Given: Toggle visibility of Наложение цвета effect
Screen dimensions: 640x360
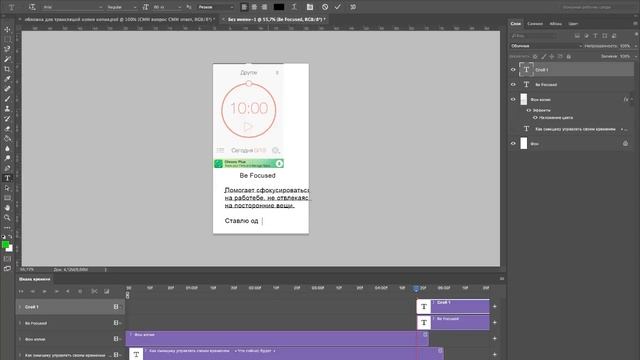Looking at the screenshot, I should (x=535, y=118).
